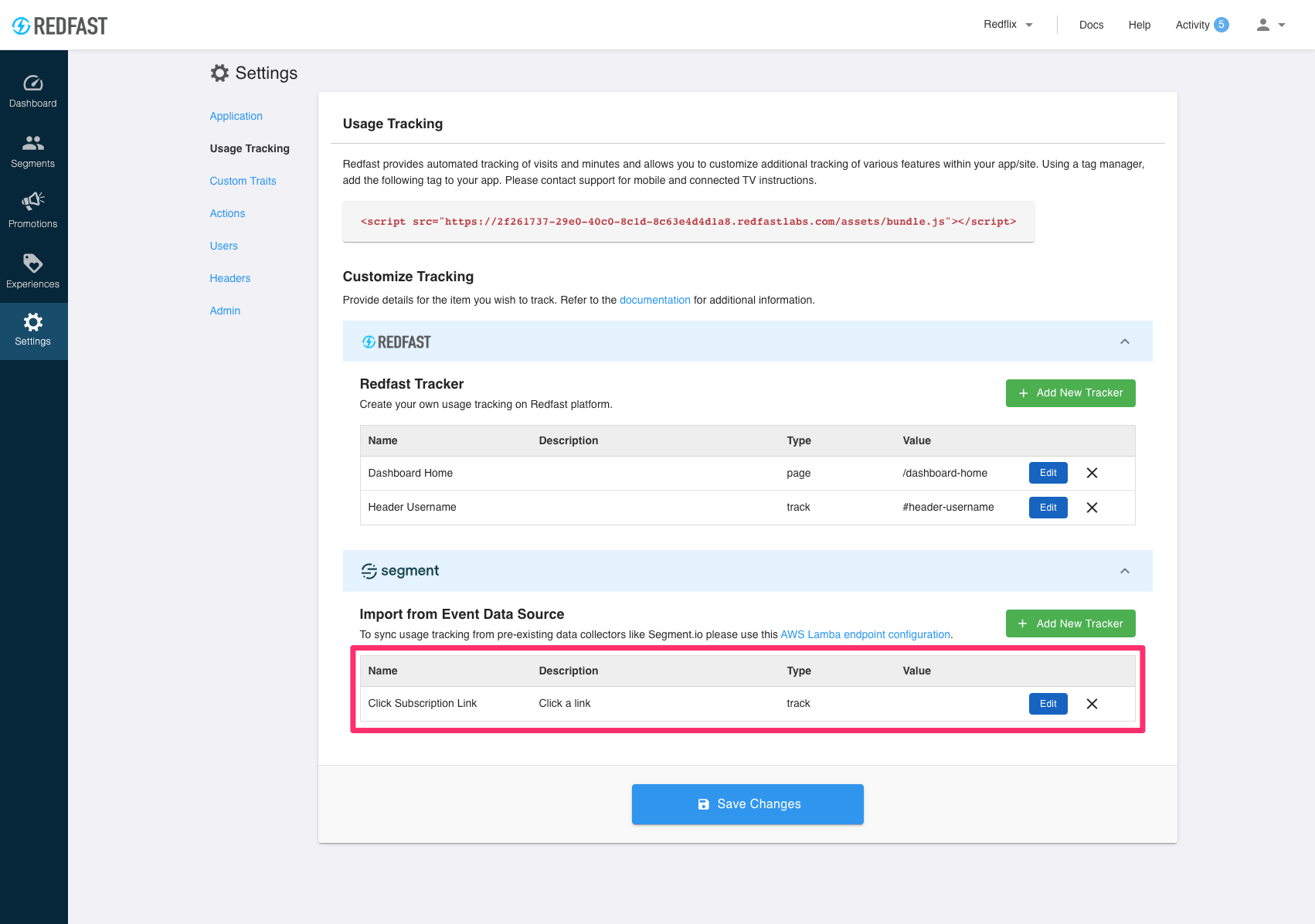Open Experiences in sidebar

point(33,273)
